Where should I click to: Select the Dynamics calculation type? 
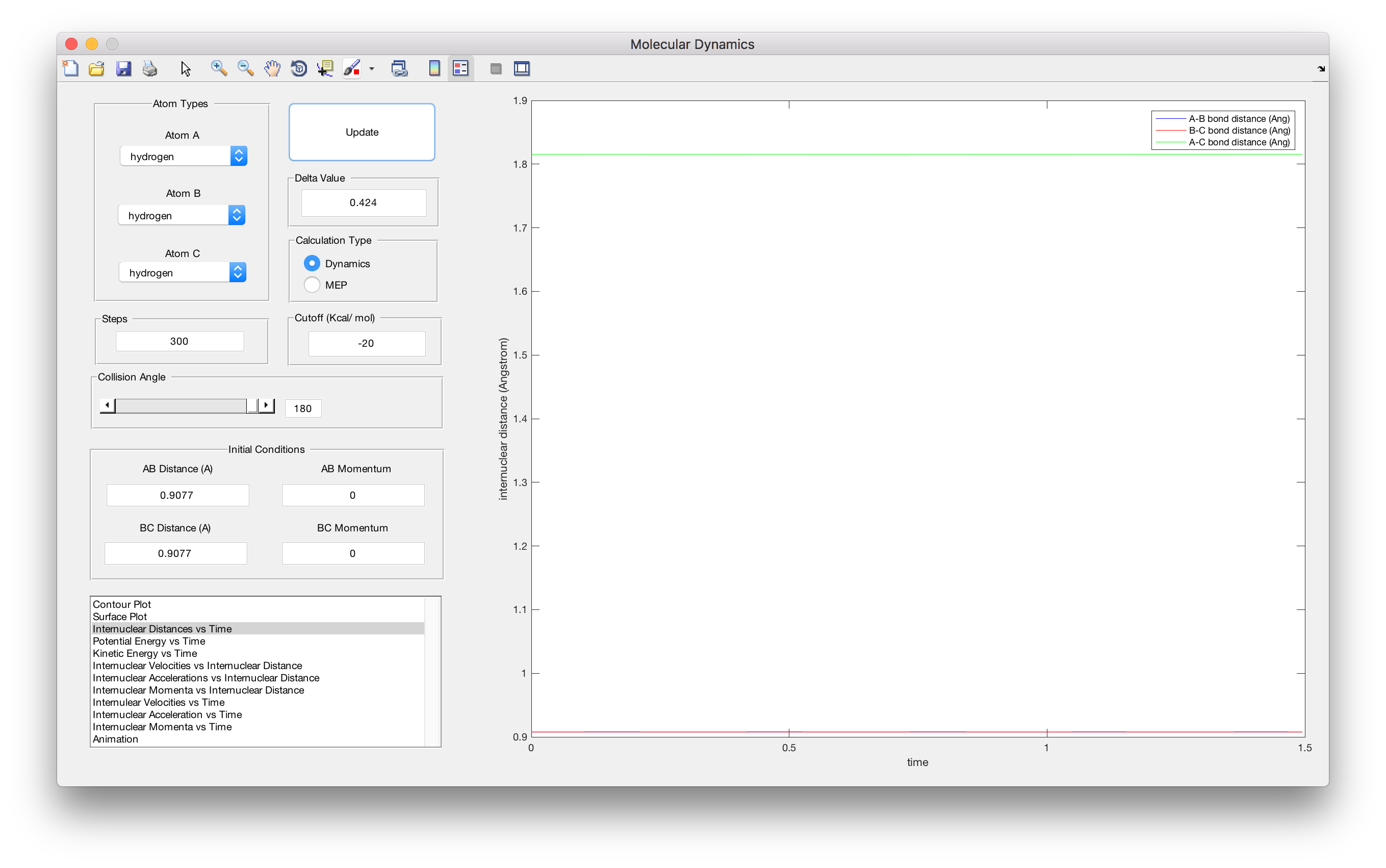tap(312, 264)
